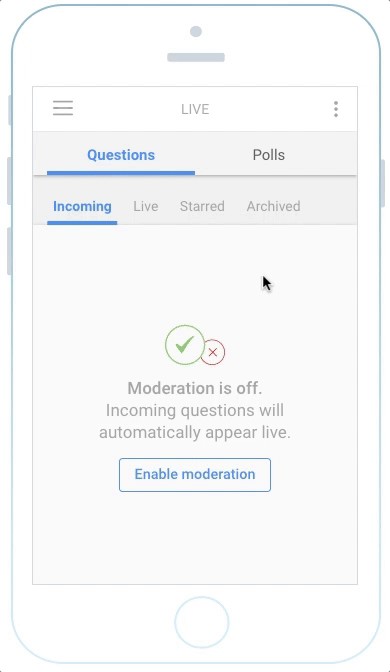Click the phone's lower-left volume button

(9, 251)
